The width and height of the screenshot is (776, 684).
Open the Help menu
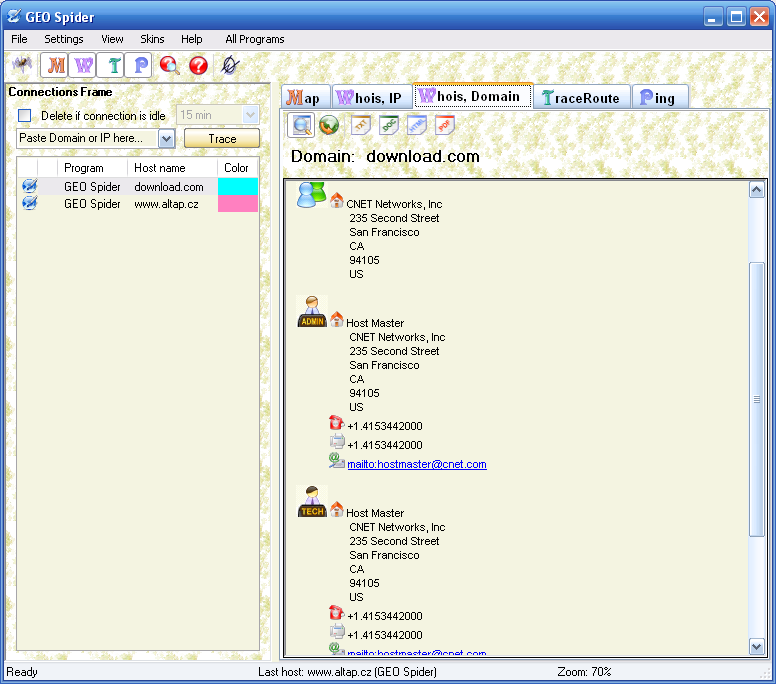pos(192,39)
